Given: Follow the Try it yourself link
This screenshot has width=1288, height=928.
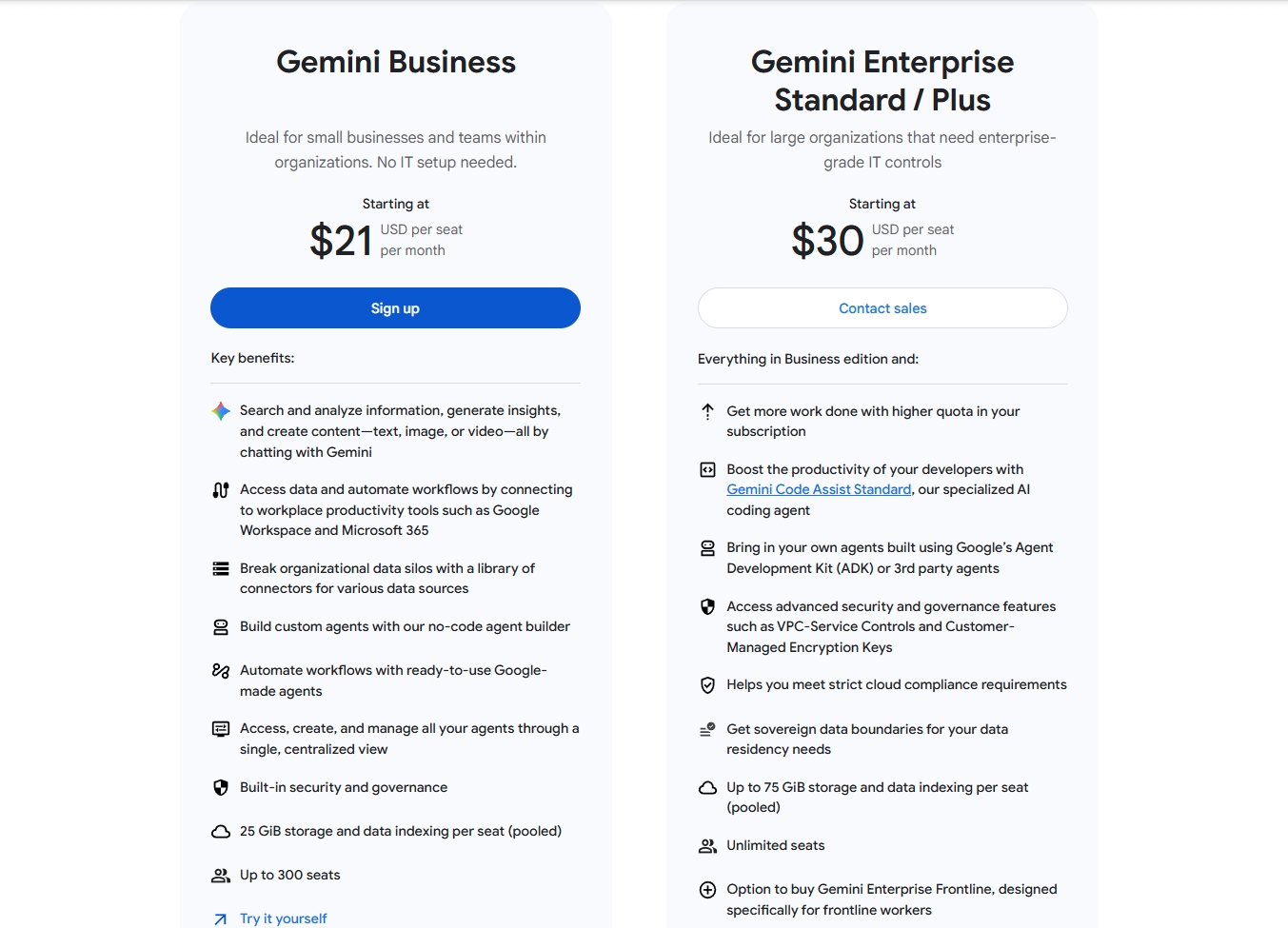Looking at the screenshot, I should pos(283,918).
